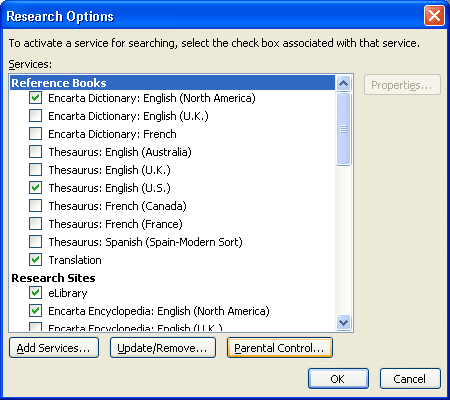
Task: Click the services list scrollbar thumb
Action: pos(343,129)
